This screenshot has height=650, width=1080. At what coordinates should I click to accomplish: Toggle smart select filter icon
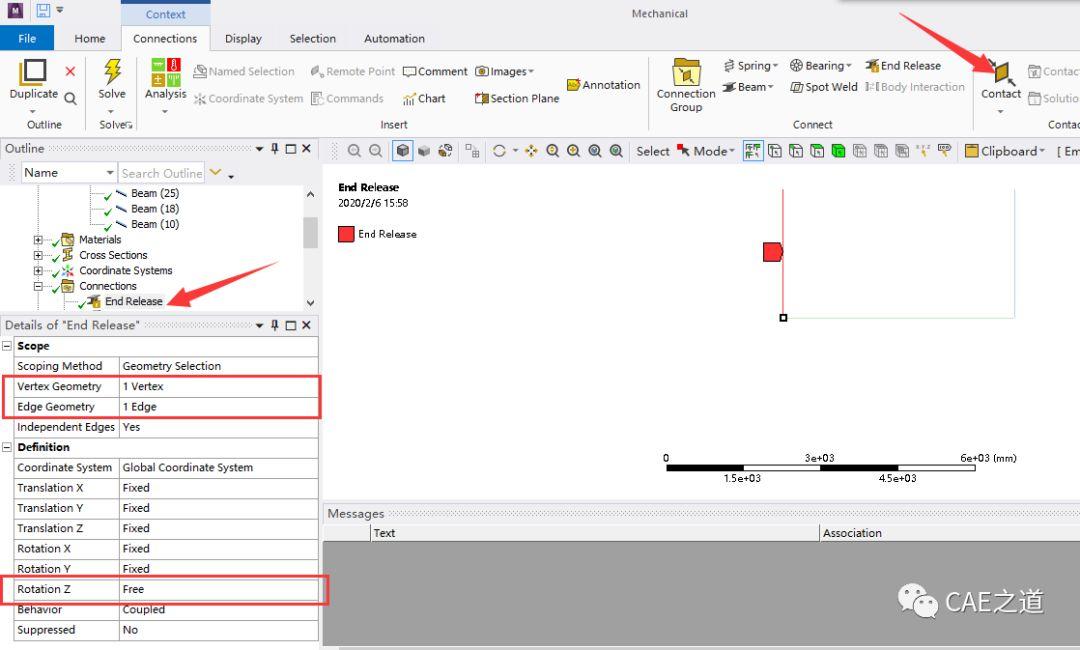(753, 150)
